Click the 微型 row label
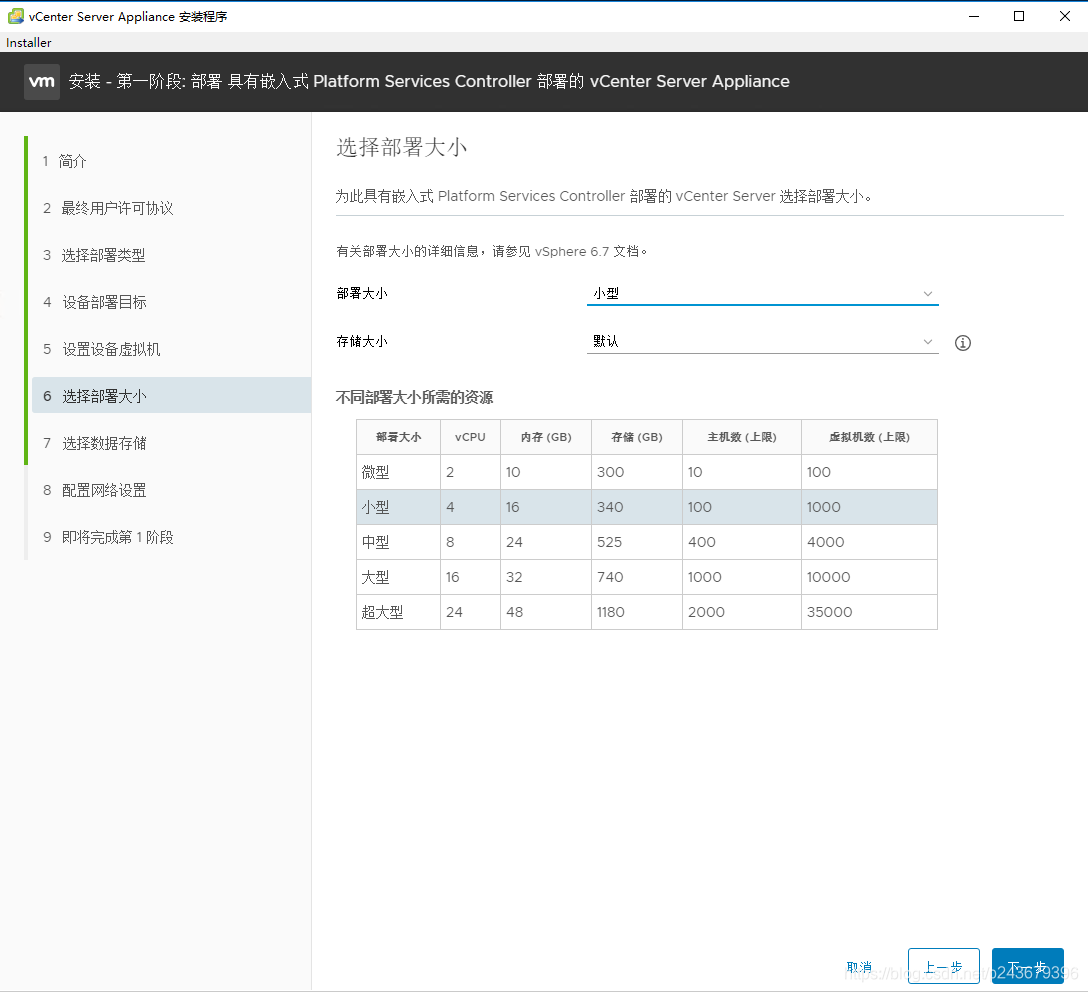The height and width of the screenshot is (992, 1088). click(x=375, y=472)
